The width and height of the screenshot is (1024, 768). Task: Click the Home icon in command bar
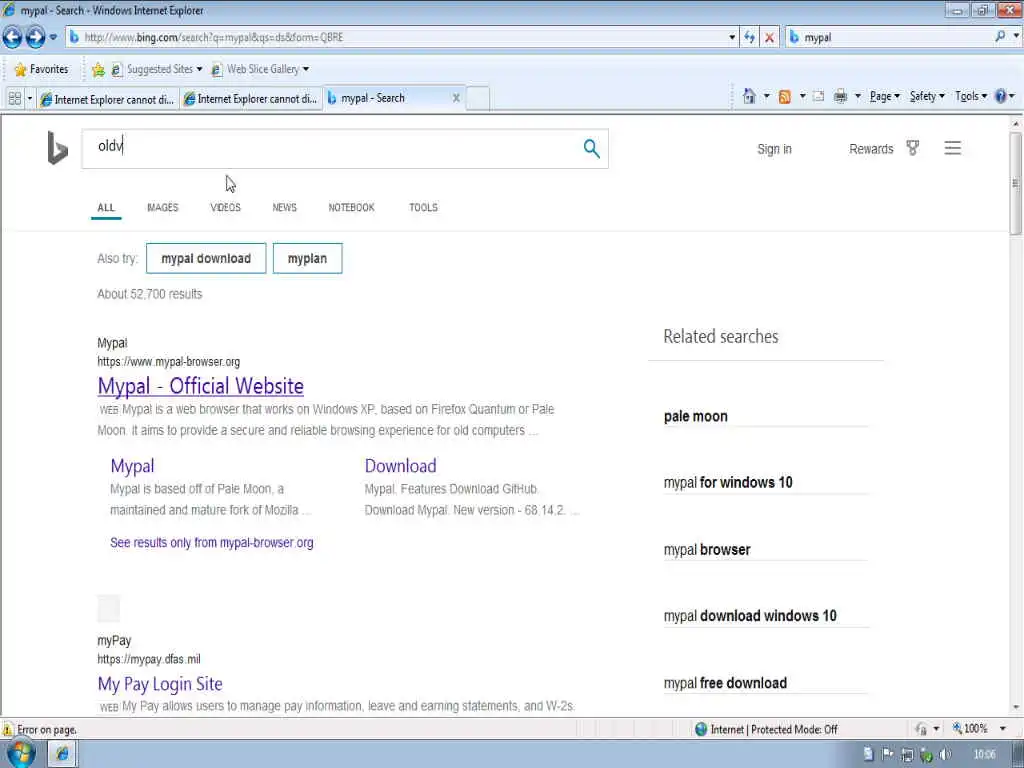click(x=749, y=97)
